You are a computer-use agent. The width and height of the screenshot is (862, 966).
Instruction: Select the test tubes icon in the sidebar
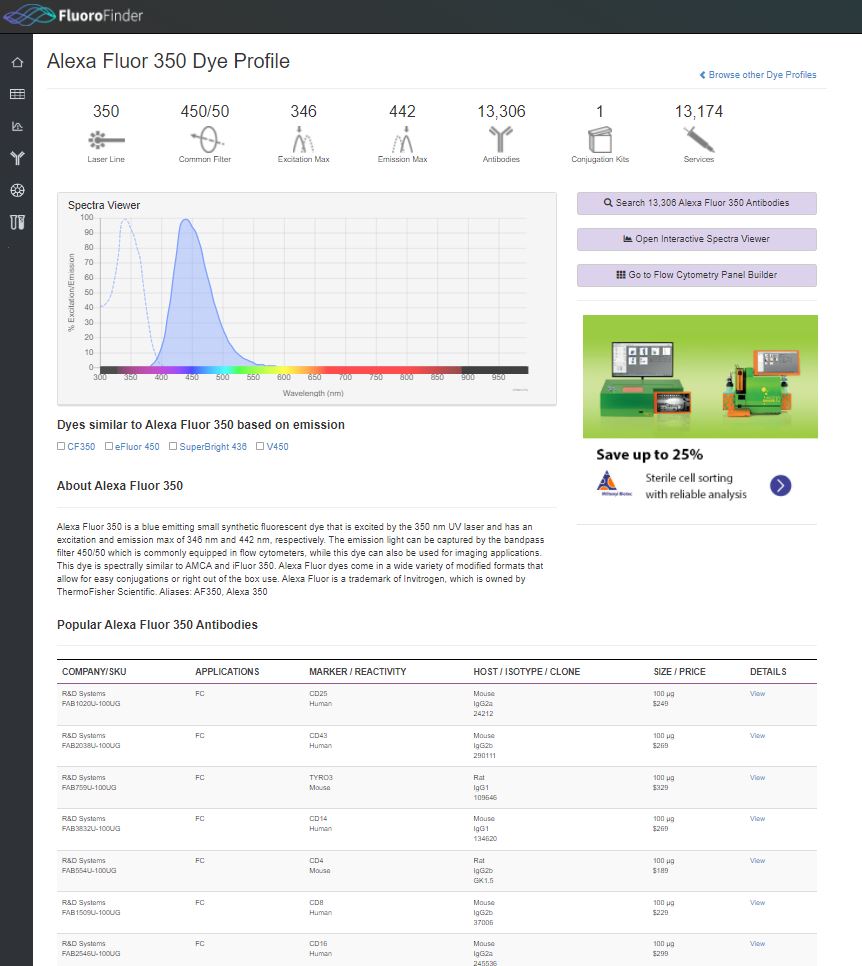tap(16, 222)
